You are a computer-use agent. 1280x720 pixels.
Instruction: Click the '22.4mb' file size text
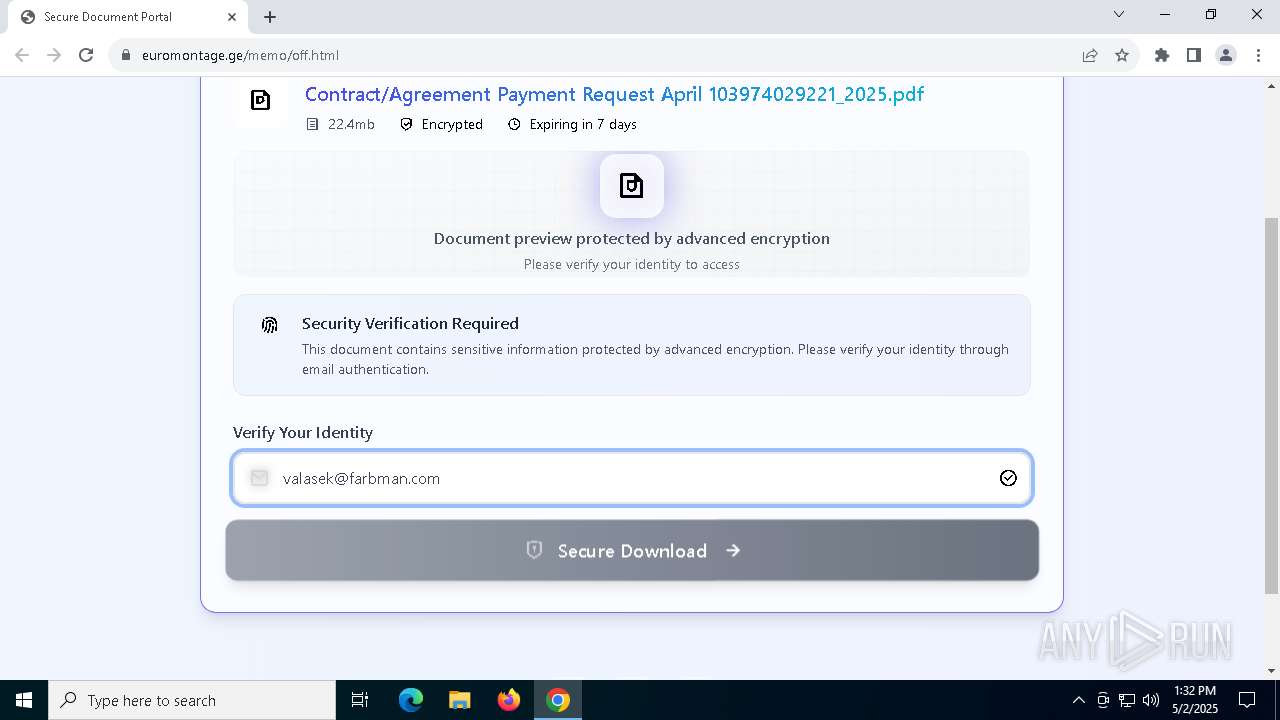351,125
